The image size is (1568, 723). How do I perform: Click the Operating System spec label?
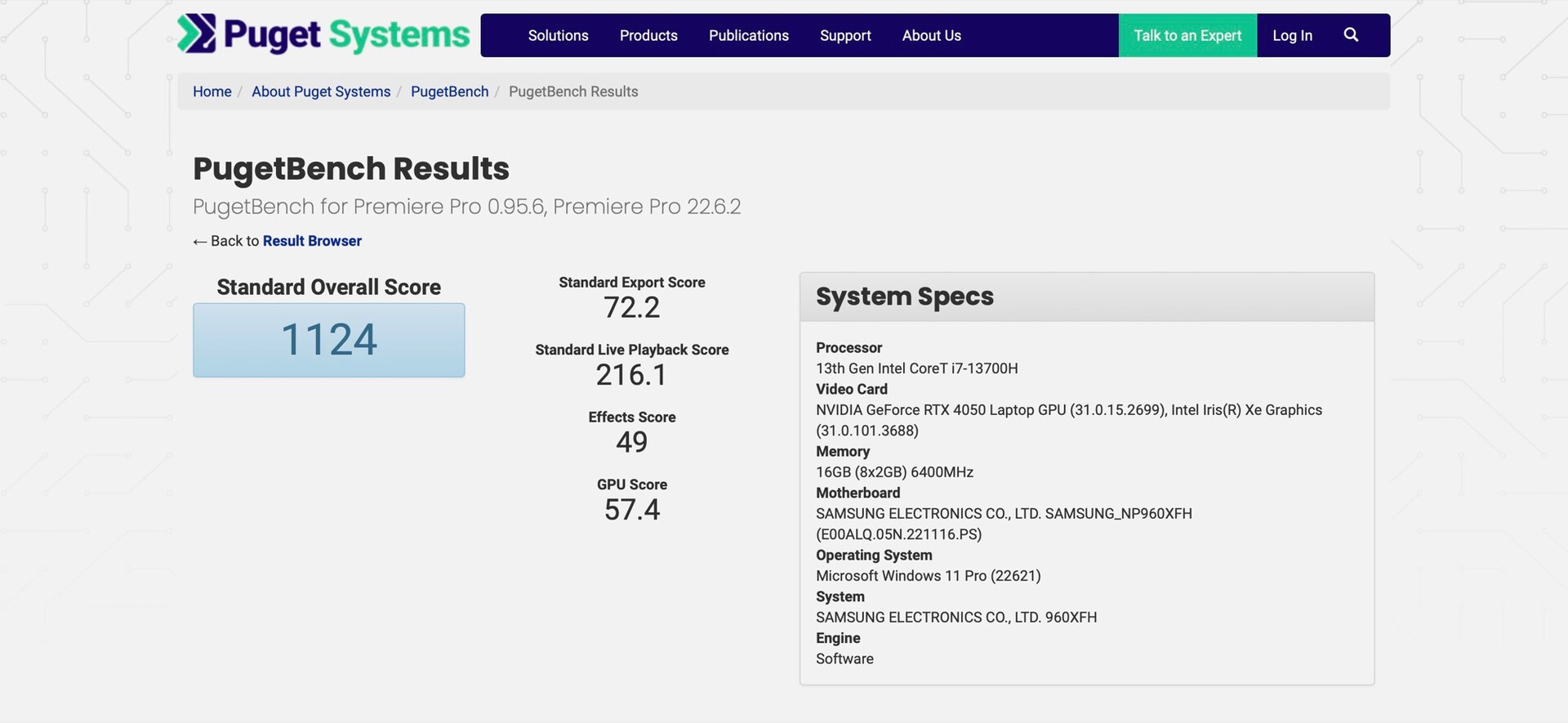[874, 556]
